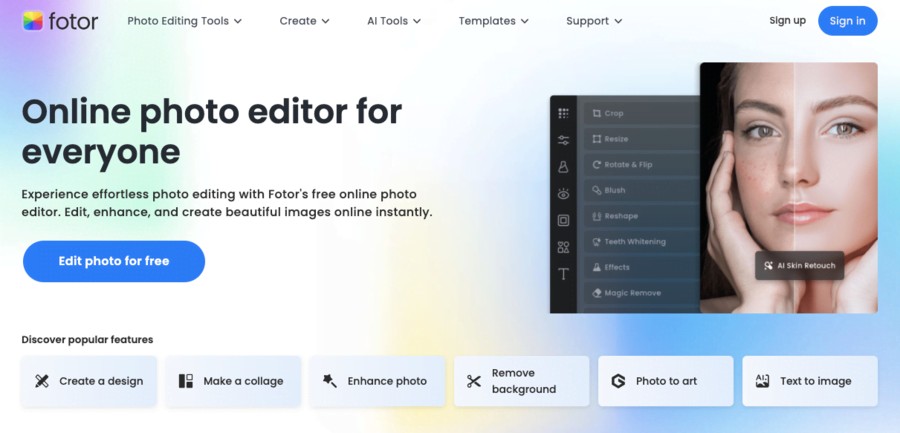Select the eye beauty icon in editor sidebar
900x433 pixels.
coord(563,194)
